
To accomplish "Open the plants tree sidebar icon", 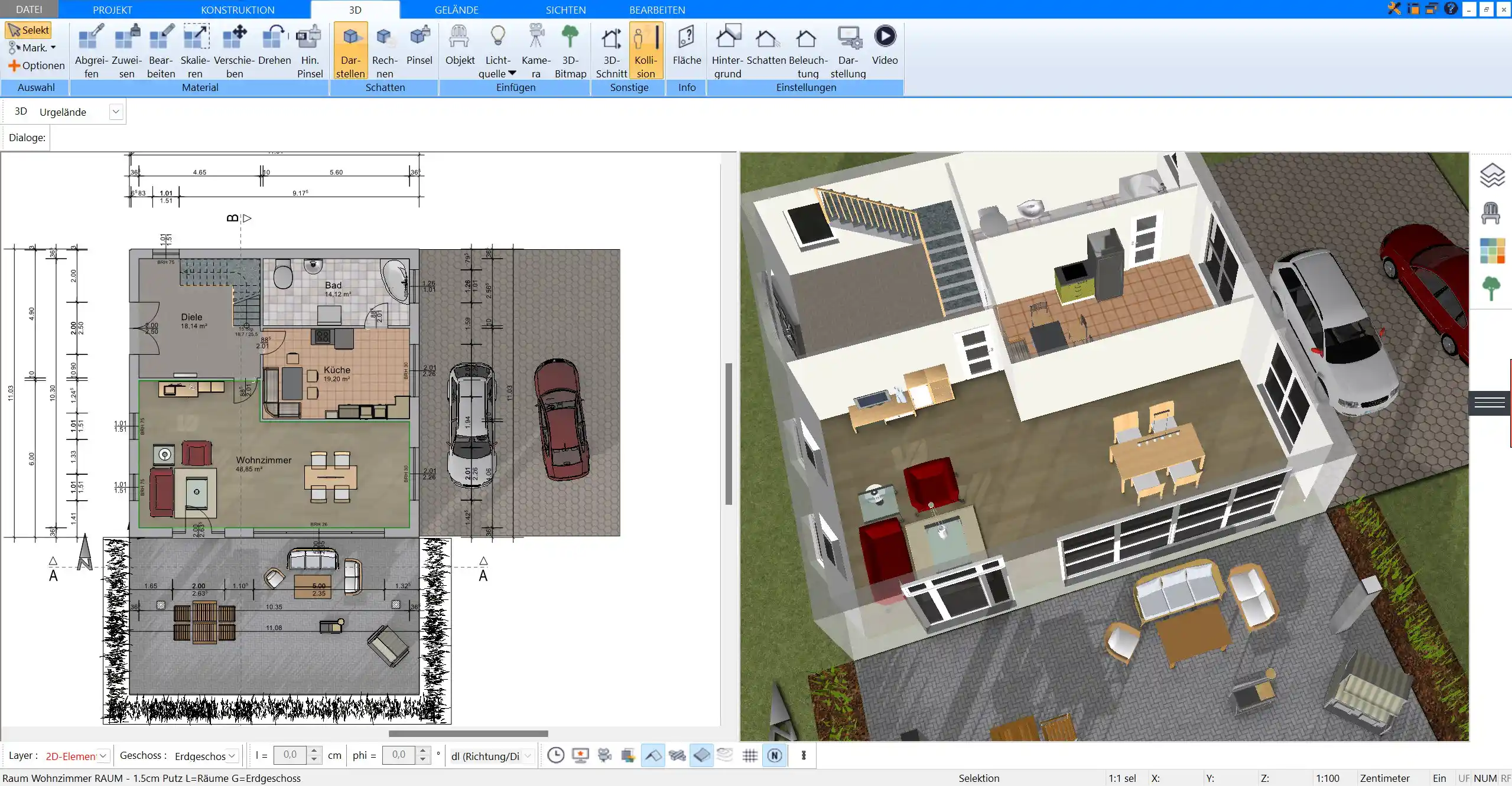I will [x=1491, y=288].
